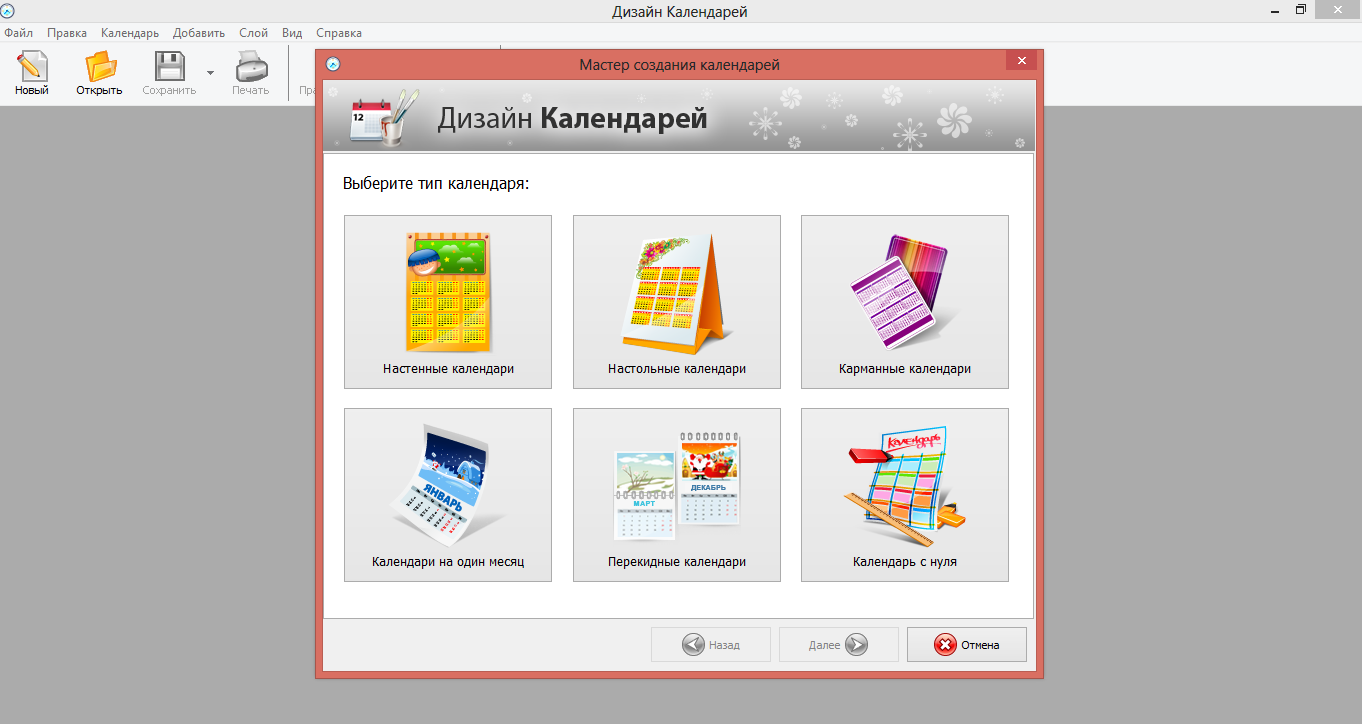Open the Файл menu
The width and height of the screenshot is (1362, 724).
click(18, 33)
